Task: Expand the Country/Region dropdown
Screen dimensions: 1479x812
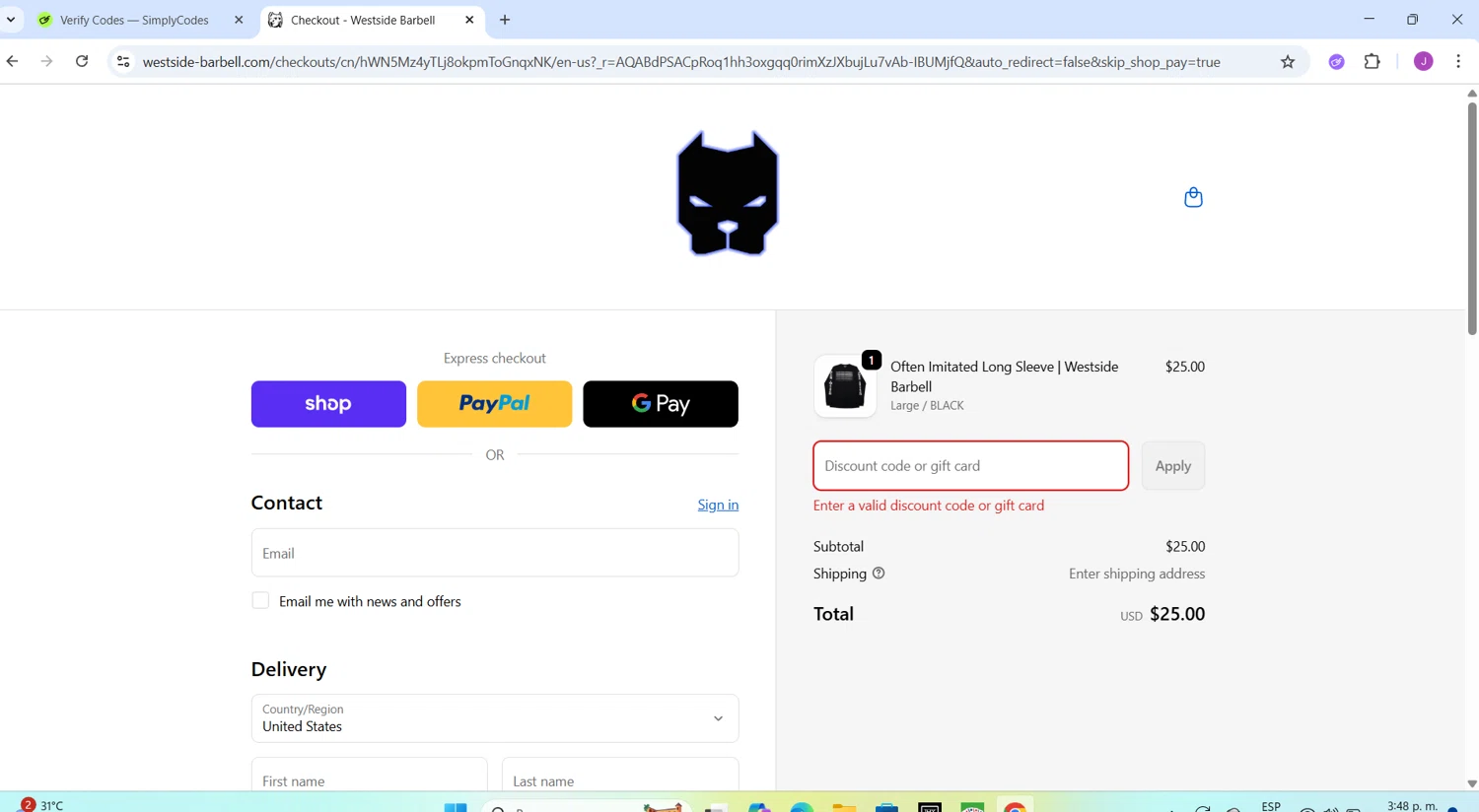Action: [x=495, y=718]
